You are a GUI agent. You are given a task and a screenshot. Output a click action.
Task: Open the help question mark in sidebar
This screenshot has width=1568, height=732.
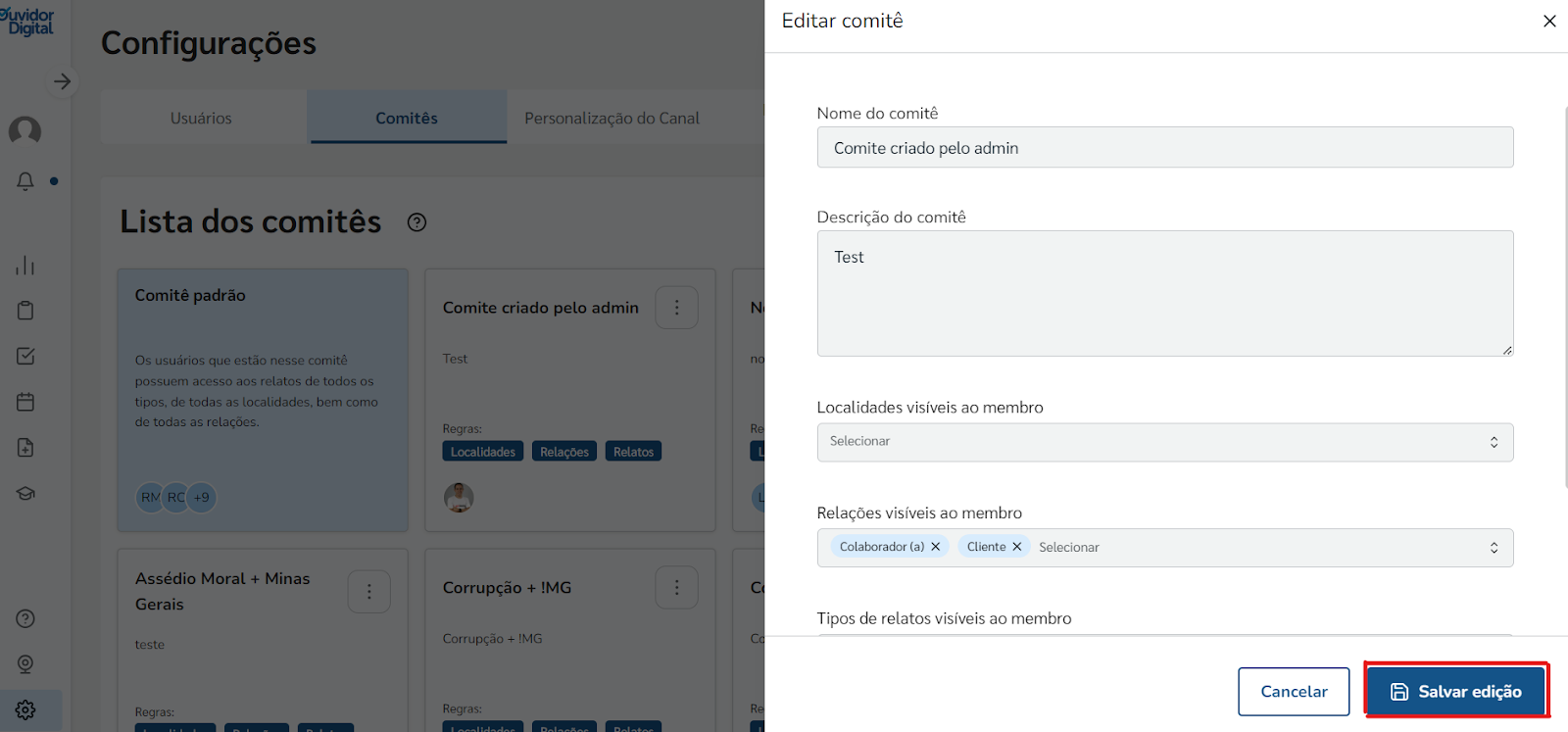click(x=25, y=618)
